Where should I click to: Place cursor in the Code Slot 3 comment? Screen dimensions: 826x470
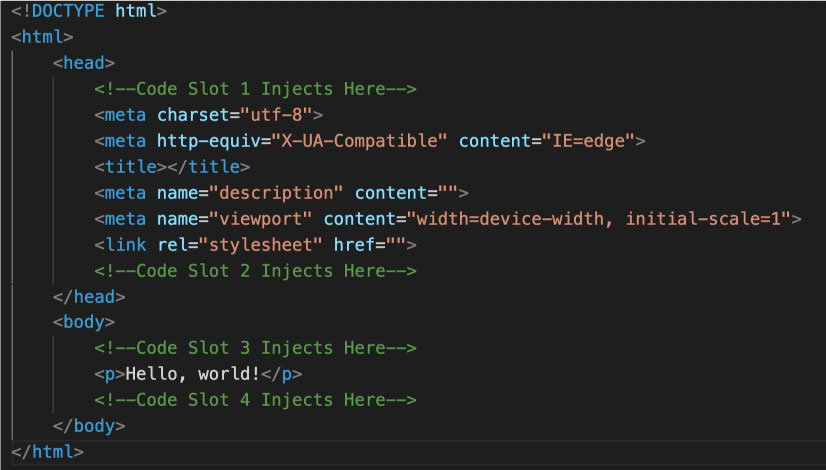[255, 348]
